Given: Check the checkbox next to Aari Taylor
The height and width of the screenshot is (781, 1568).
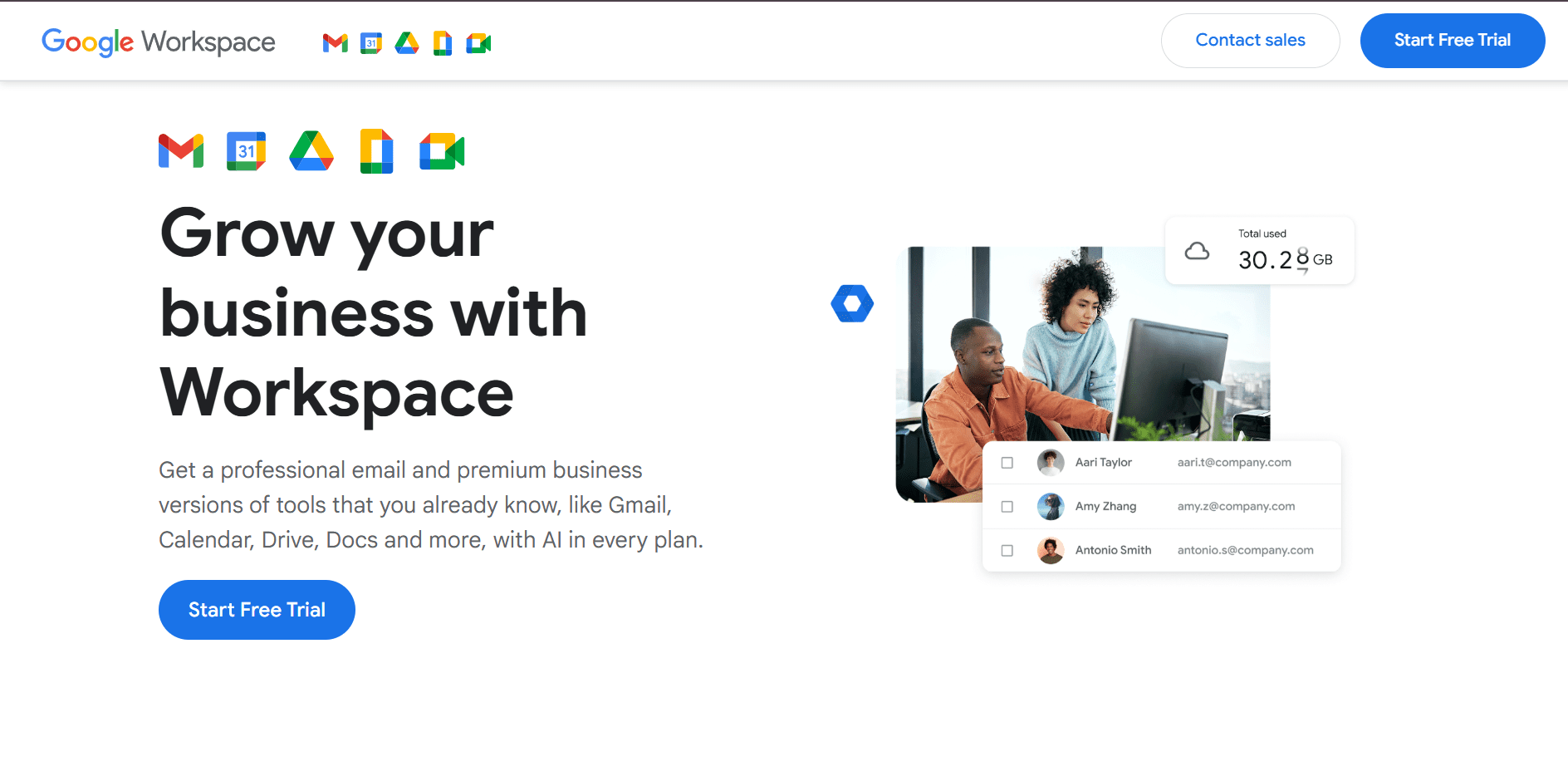Looking at the screenshot, I should (x=1007, y=463).
